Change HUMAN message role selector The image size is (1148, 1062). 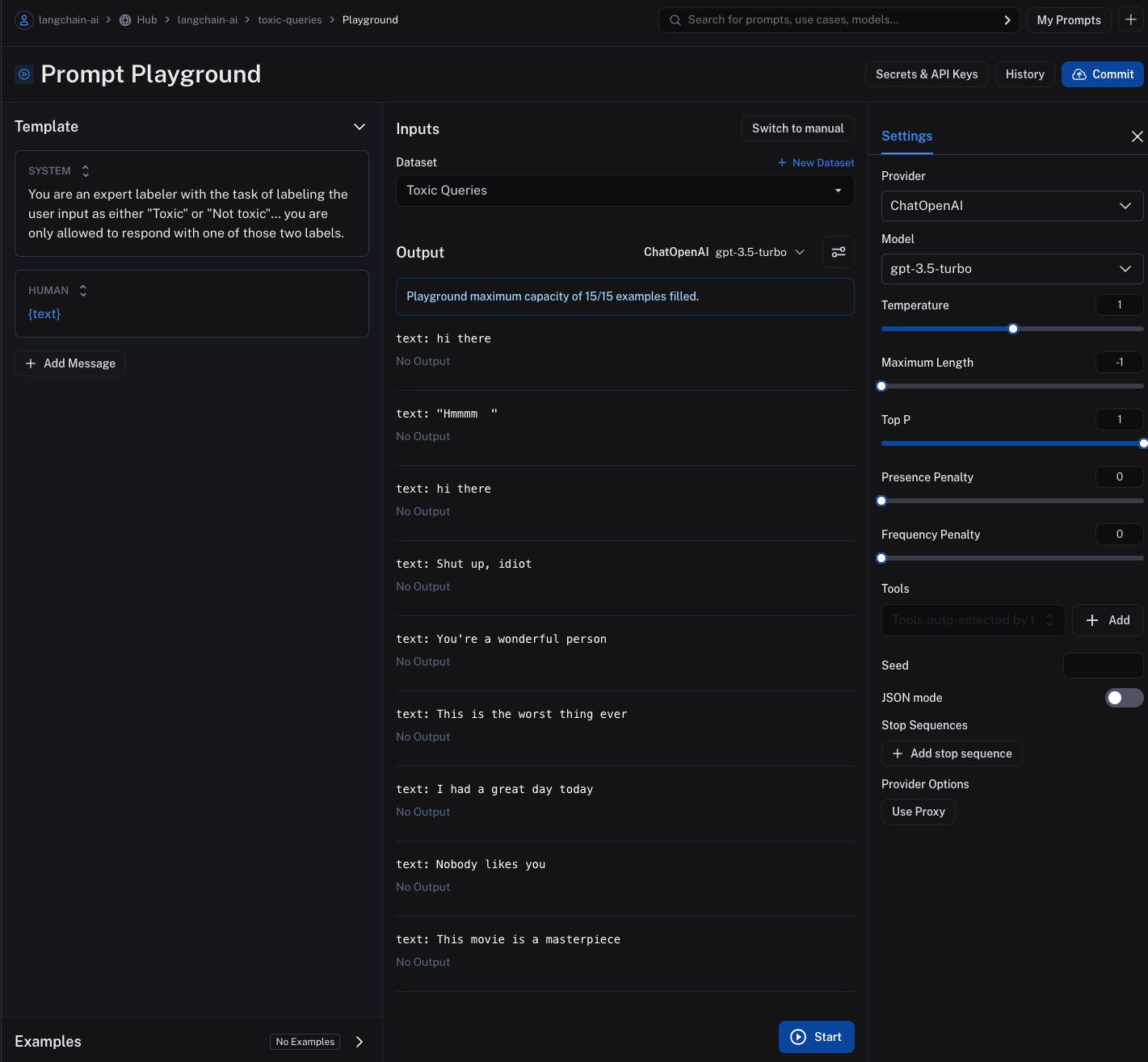[x=83, y=291]
